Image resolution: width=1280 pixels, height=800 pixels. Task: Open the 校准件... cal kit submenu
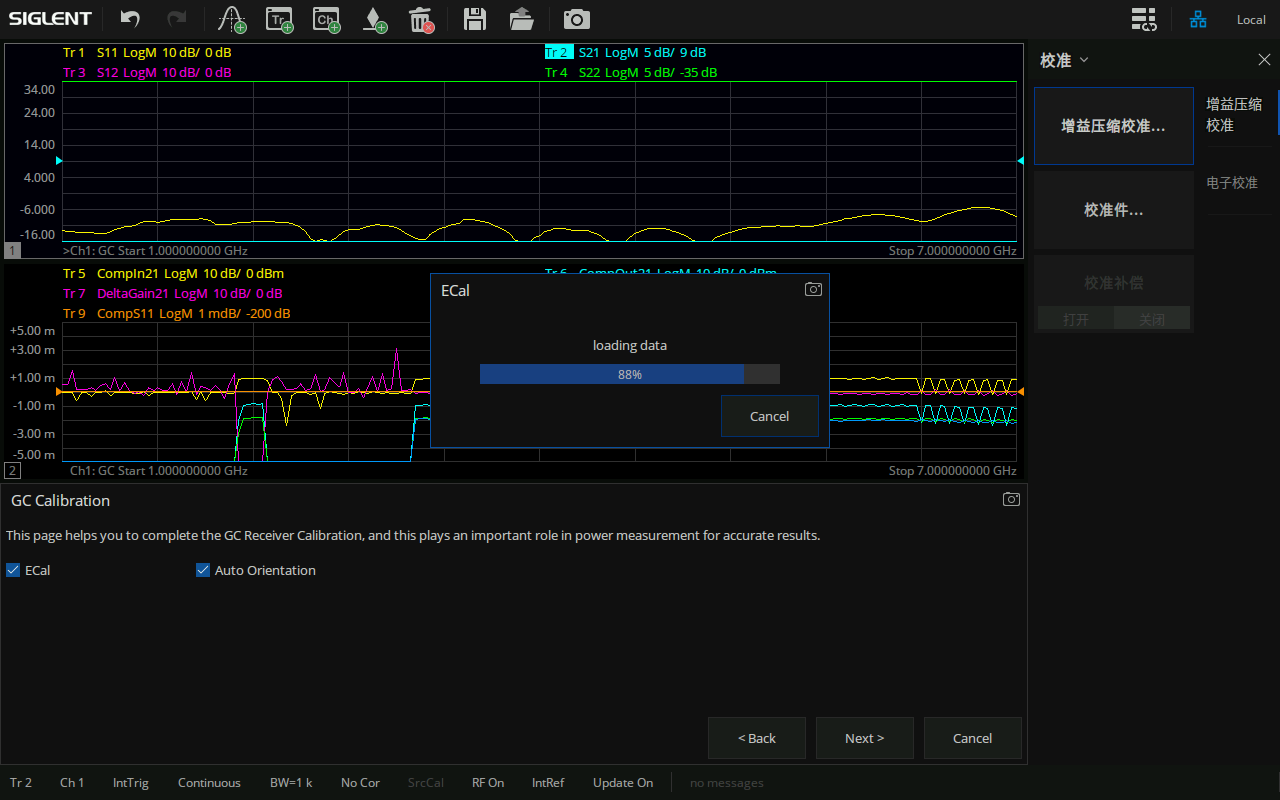(x=1113, y=210)
